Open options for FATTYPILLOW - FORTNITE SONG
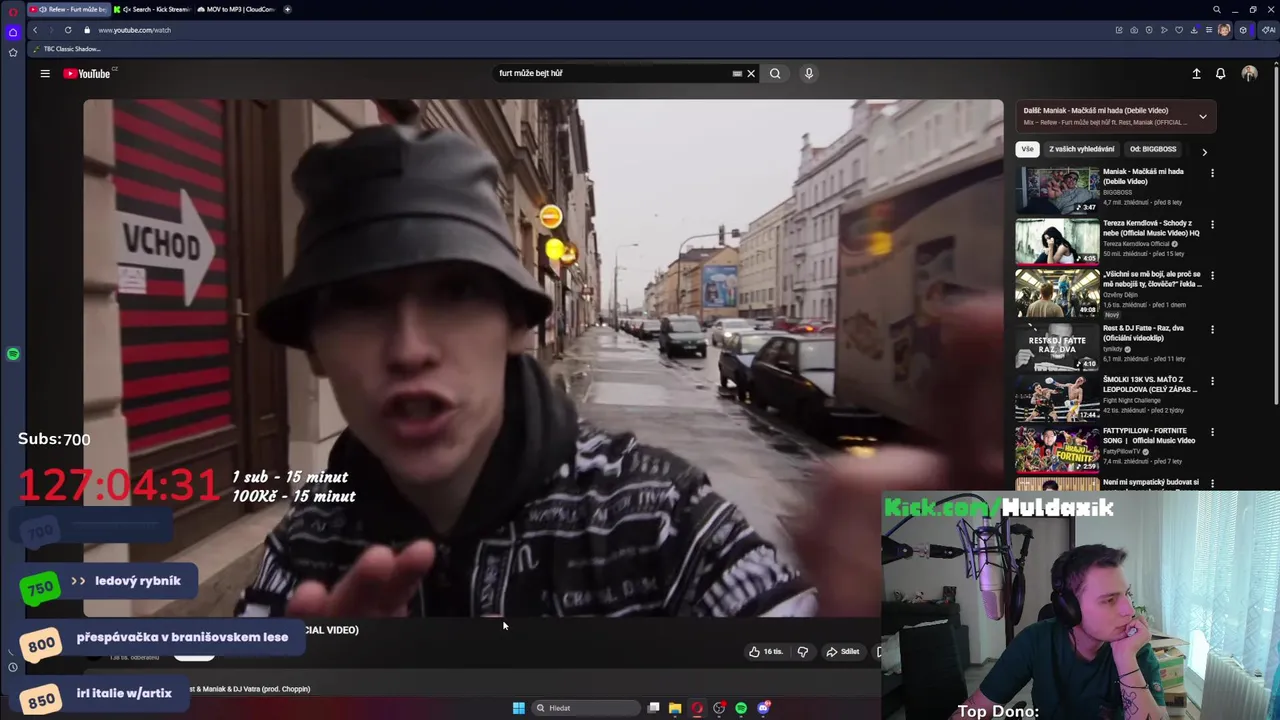Viewport: 1280px width, 720px height. coord(1212,433)
